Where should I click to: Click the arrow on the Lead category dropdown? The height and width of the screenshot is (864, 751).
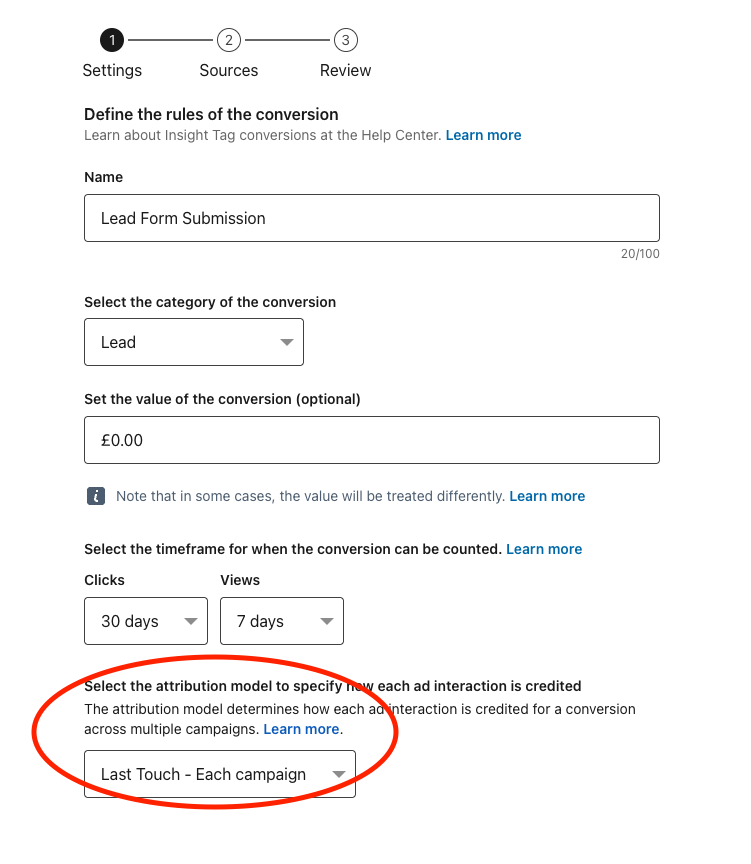[287, 343]
